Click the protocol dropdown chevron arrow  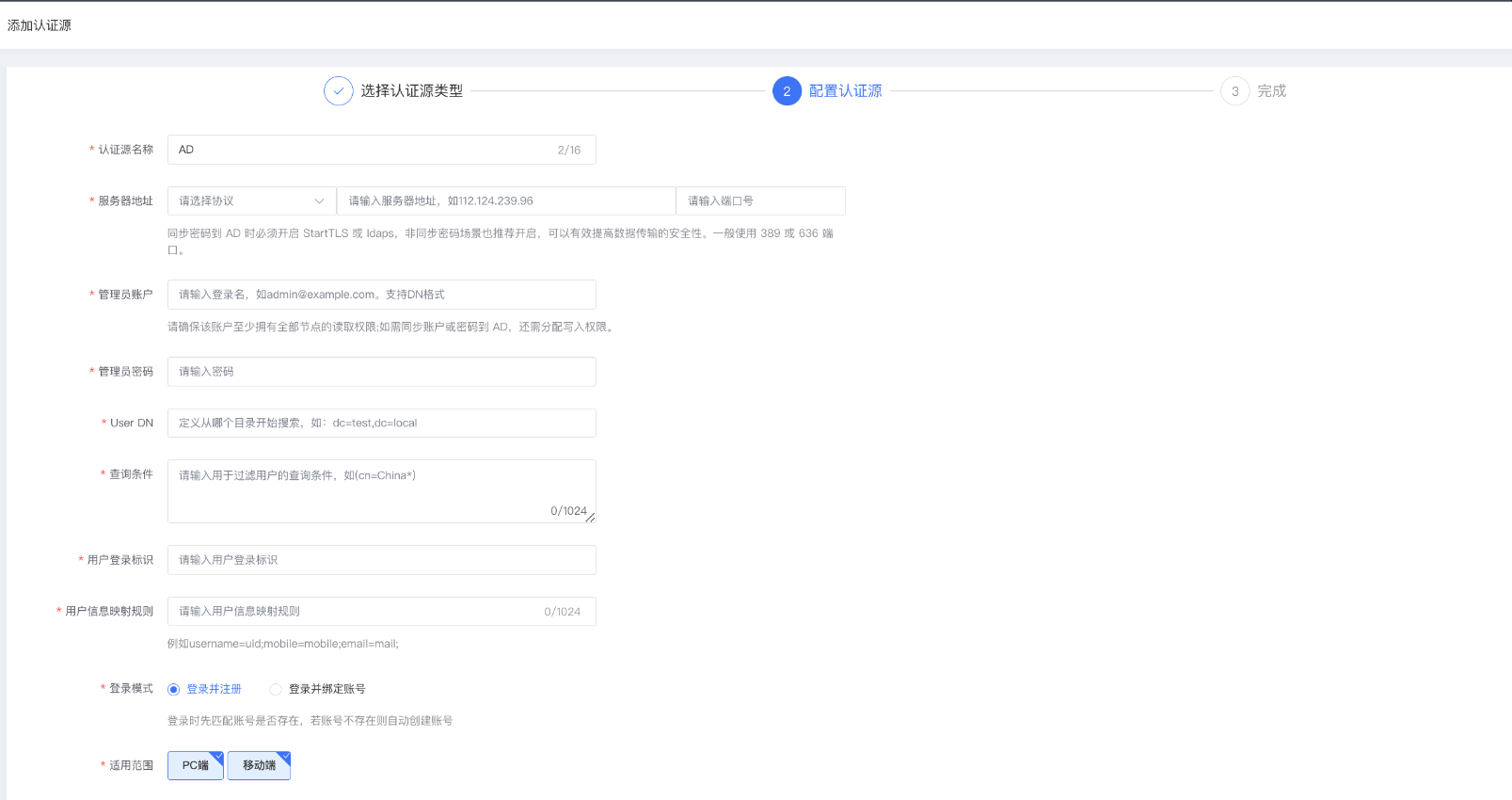tap(319, 201)
